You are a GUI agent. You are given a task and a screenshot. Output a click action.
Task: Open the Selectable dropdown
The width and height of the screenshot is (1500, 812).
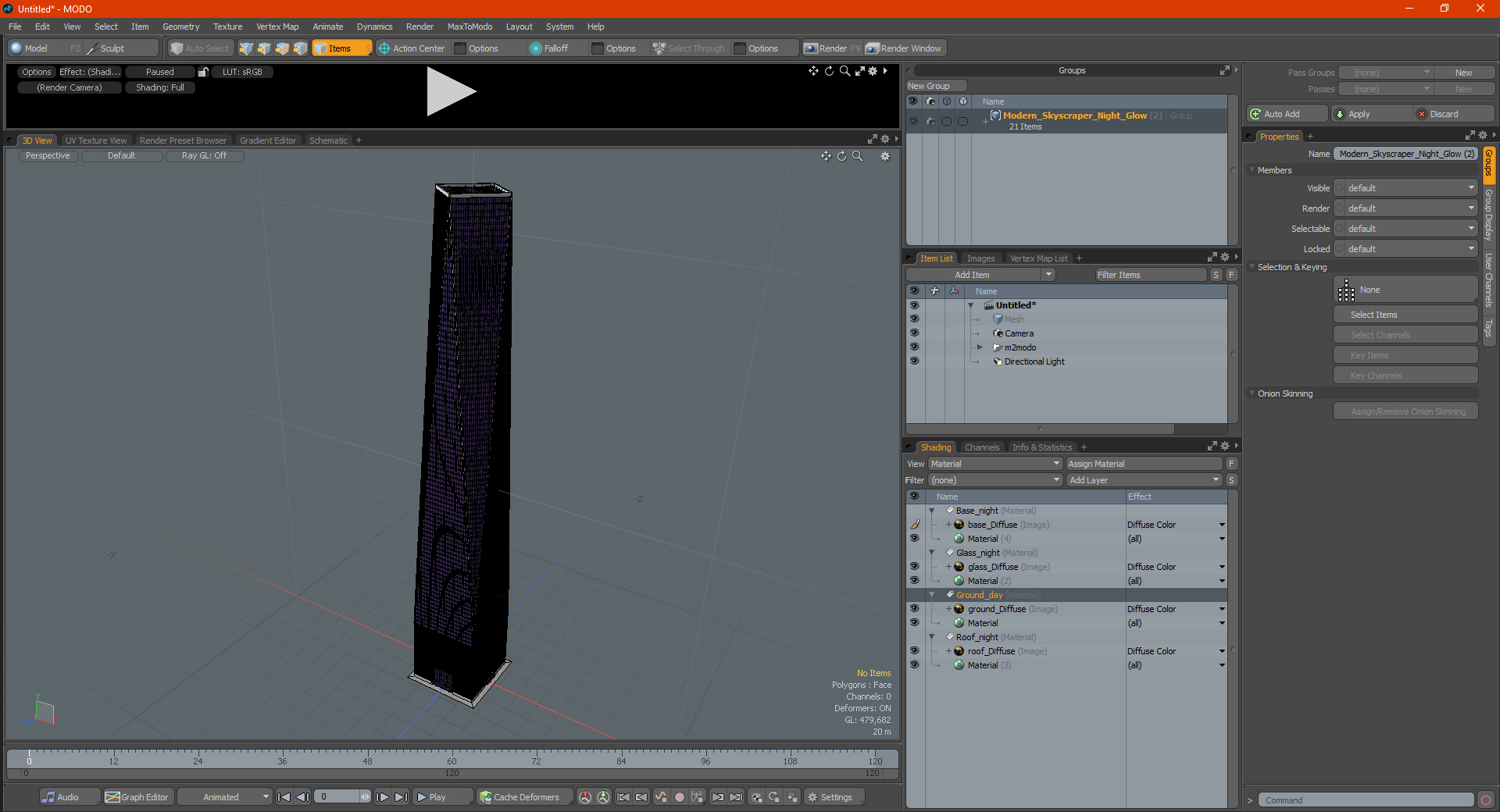pos(1405,229)
